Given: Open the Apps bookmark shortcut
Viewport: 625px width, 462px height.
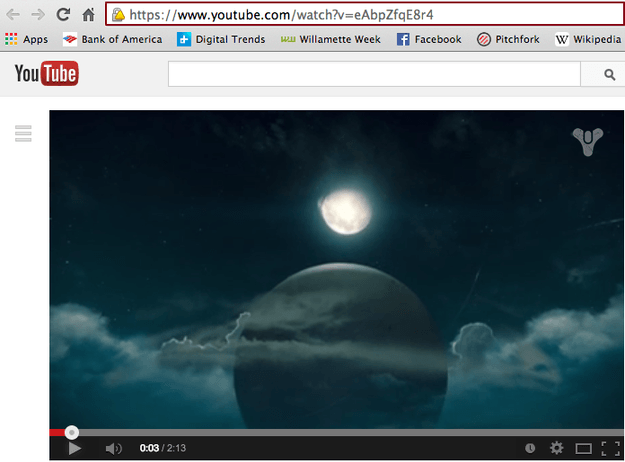Looking at the screenshot, I should point(26,39).
